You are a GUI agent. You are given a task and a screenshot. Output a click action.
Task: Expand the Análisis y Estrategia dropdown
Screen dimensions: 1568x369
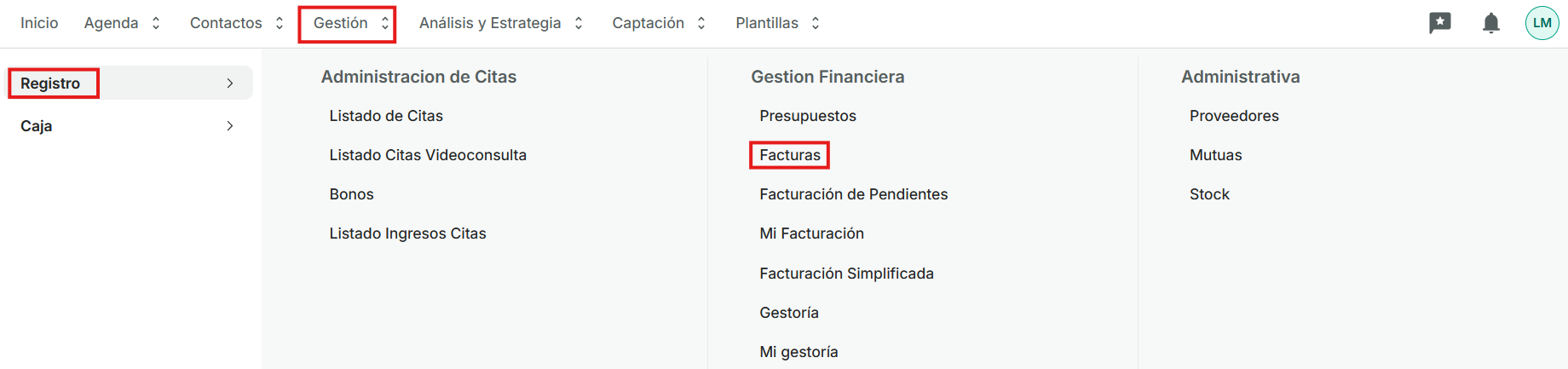(x=500, y=23)
